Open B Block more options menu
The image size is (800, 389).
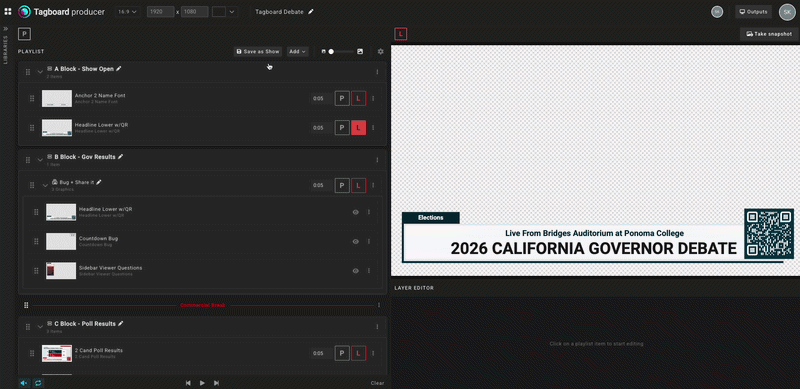click(x=378, y=160)
